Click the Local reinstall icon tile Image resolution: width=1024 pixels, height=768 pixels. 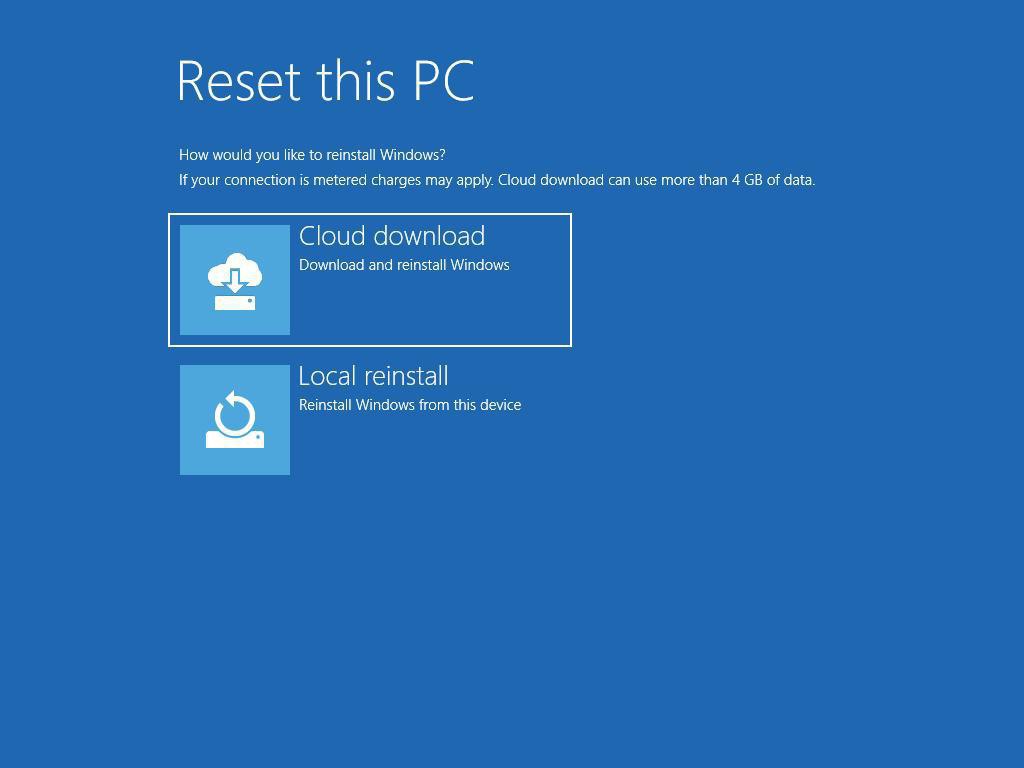pos(234,420)
